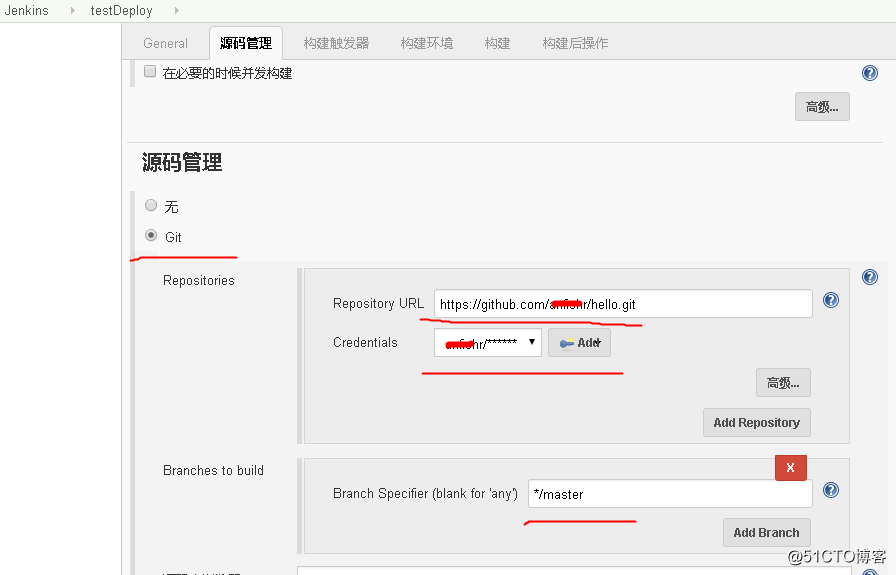Select the Git radio option
Screen dimensions: 896x575
pyautogui.click(x=151, y=235)
